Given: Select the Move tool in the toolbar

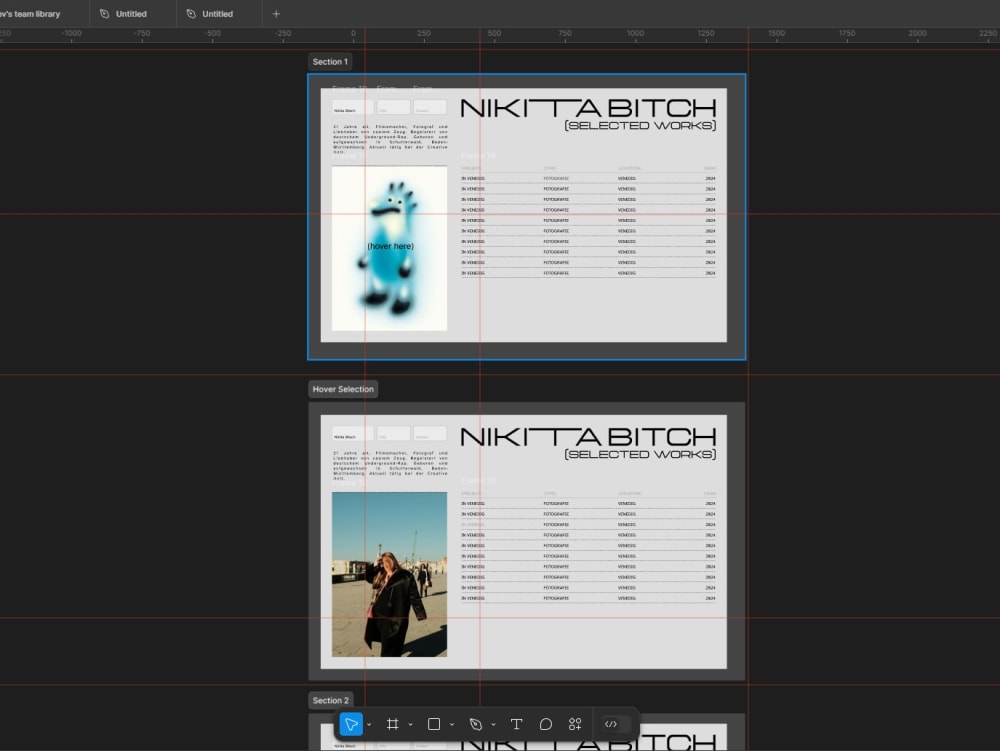Looking at the screenshot, I should (x=351, y=724).
